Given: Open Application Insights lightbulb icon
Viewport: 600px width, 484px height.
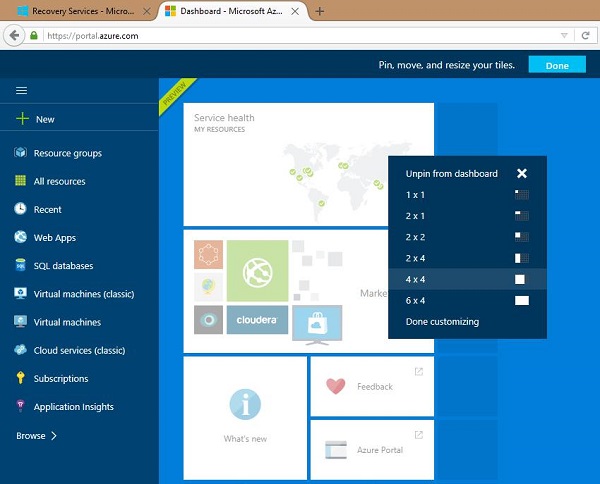Looking at the screenshot, I should [20, 407].
